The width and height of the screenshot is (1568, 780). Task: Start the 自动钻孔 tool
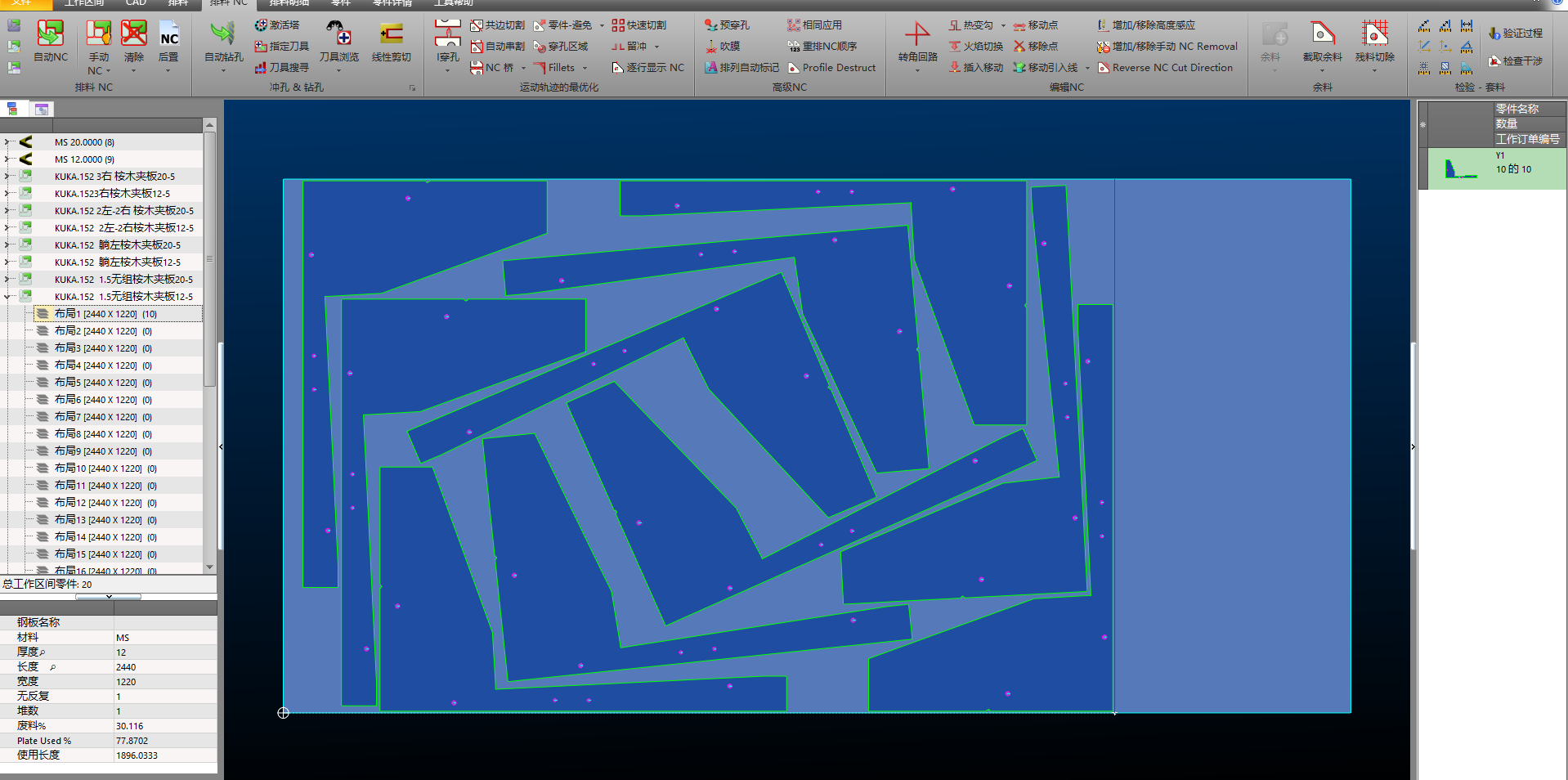click(223, 42)
